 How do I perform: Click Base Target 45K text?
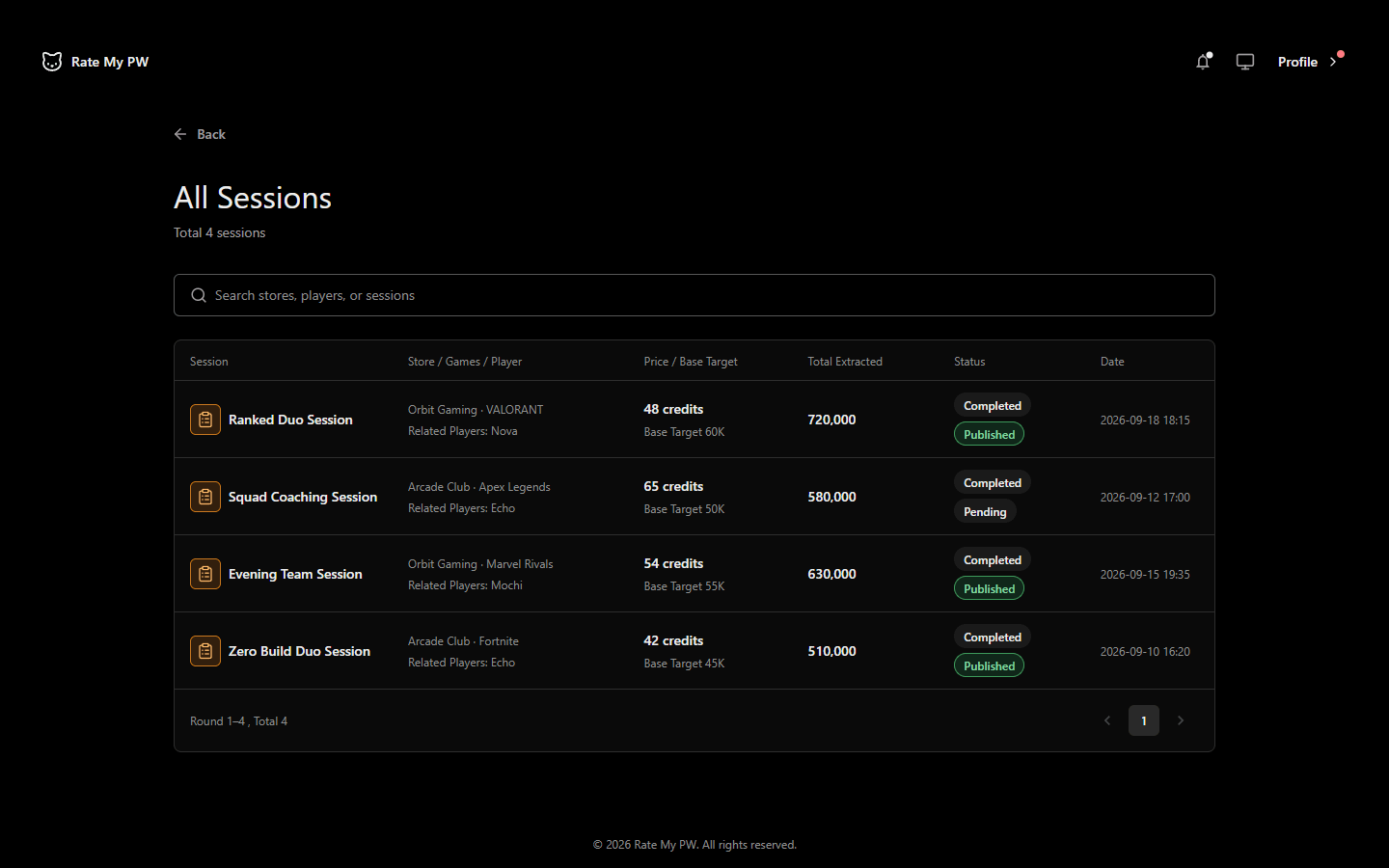[684, 664]
